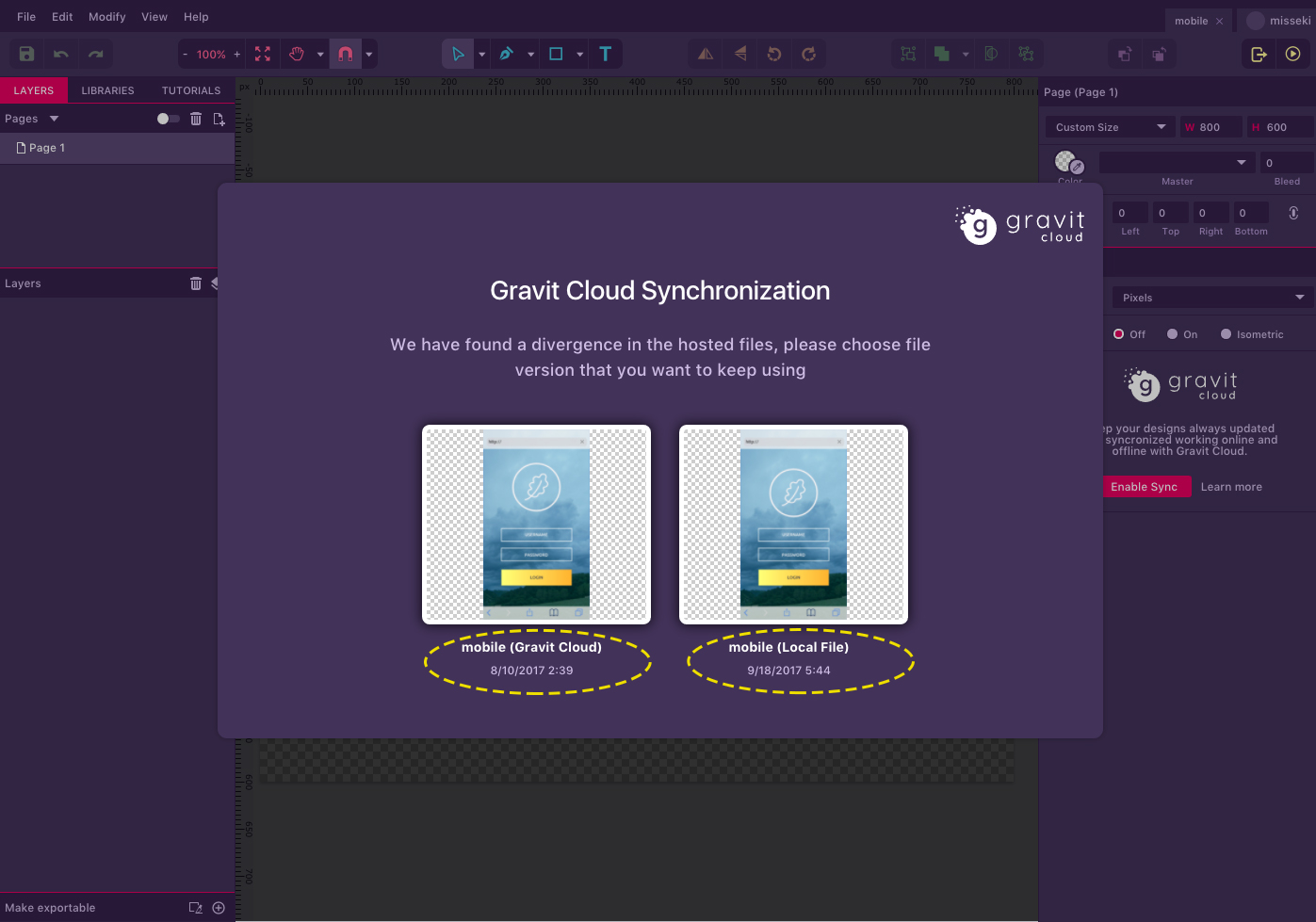The width and height of the screenshot is (1316, 922).
Task: Rotate counter-clockwise with the toolbar icon
Action: coord(774,54)
